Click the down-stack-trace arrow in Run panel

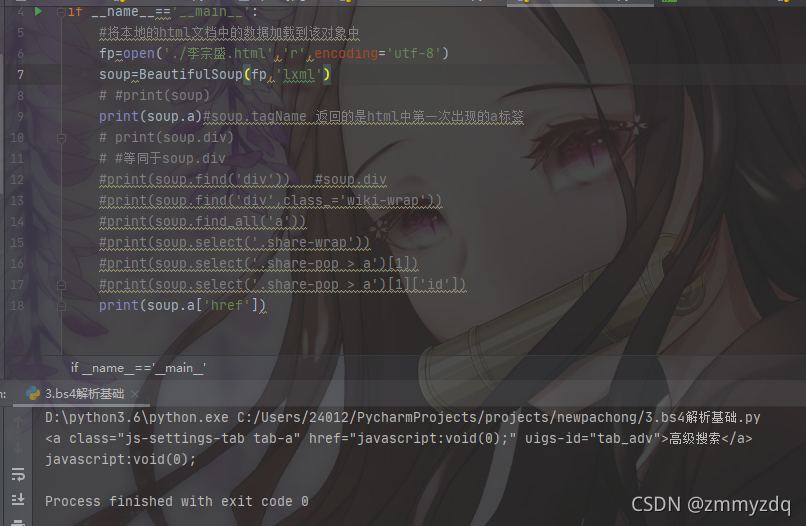(18, 448)
